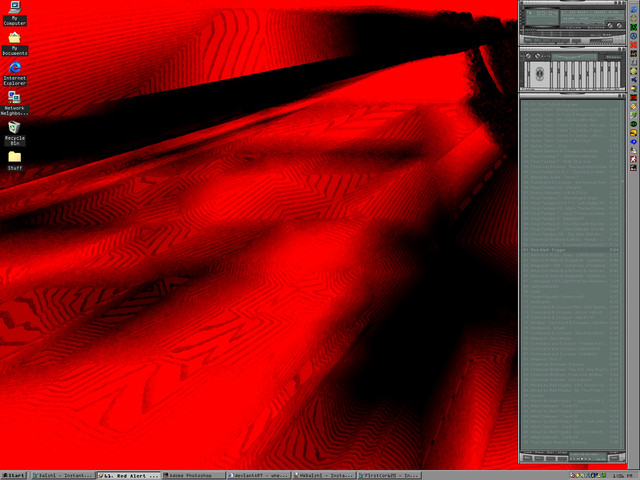Toggle the equalizer On knob button
The height and width of the screenshot is (480, 640).
point(528,56)
